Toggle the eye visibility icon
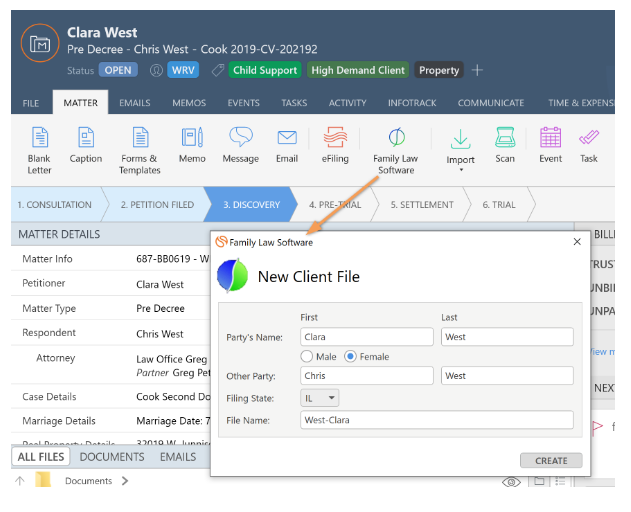This screenshot has height=512, width=631. pos(511,482)
